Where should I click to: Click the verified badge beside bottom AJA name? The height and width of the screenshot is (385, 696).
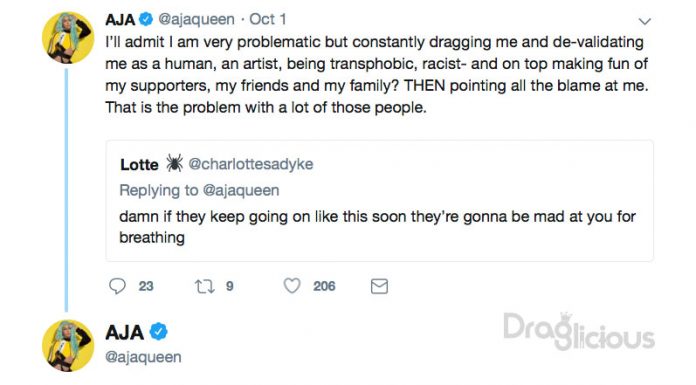tap(158, 332)
